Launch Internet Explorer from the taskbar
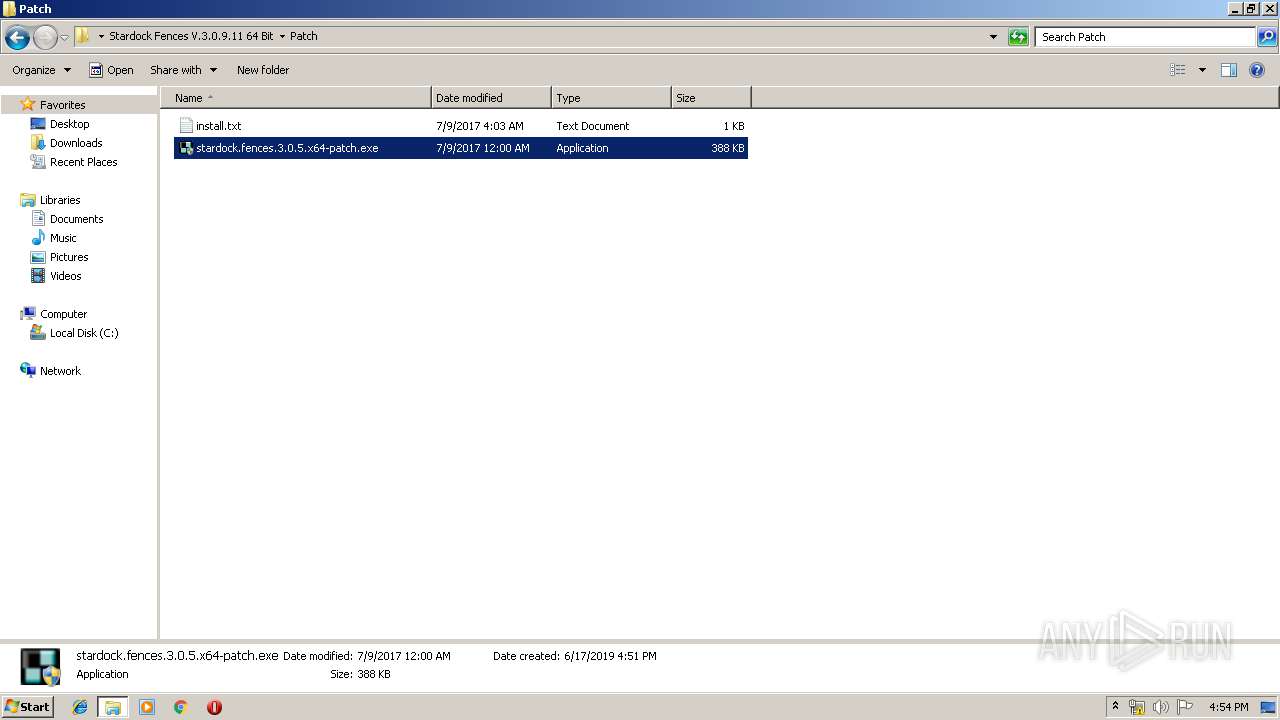This screenshot has height=720, width=1280. (80, 707)
